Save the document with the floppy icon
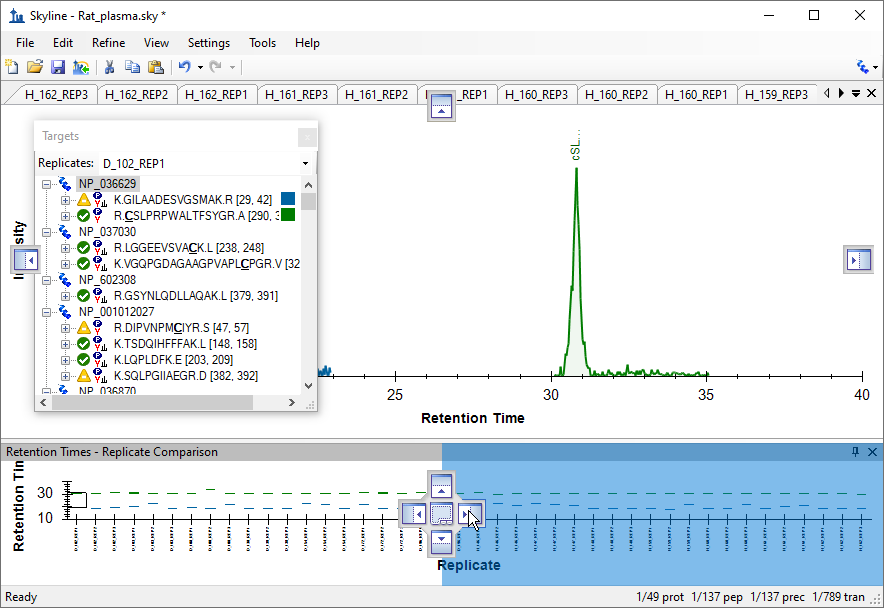 [x=58, y=67]
